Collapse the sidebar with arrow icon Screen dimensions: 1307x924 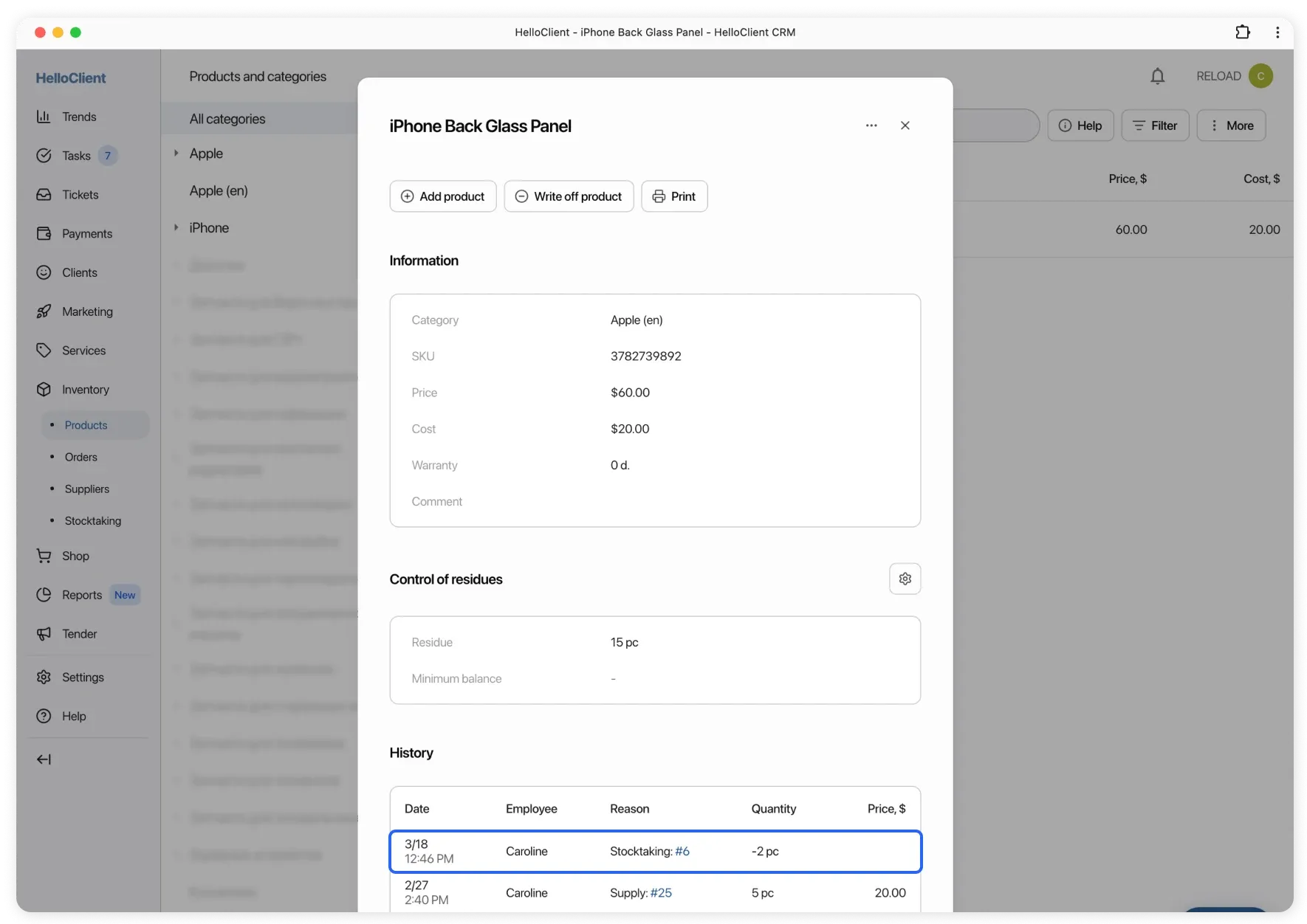(x=44, y=759)
